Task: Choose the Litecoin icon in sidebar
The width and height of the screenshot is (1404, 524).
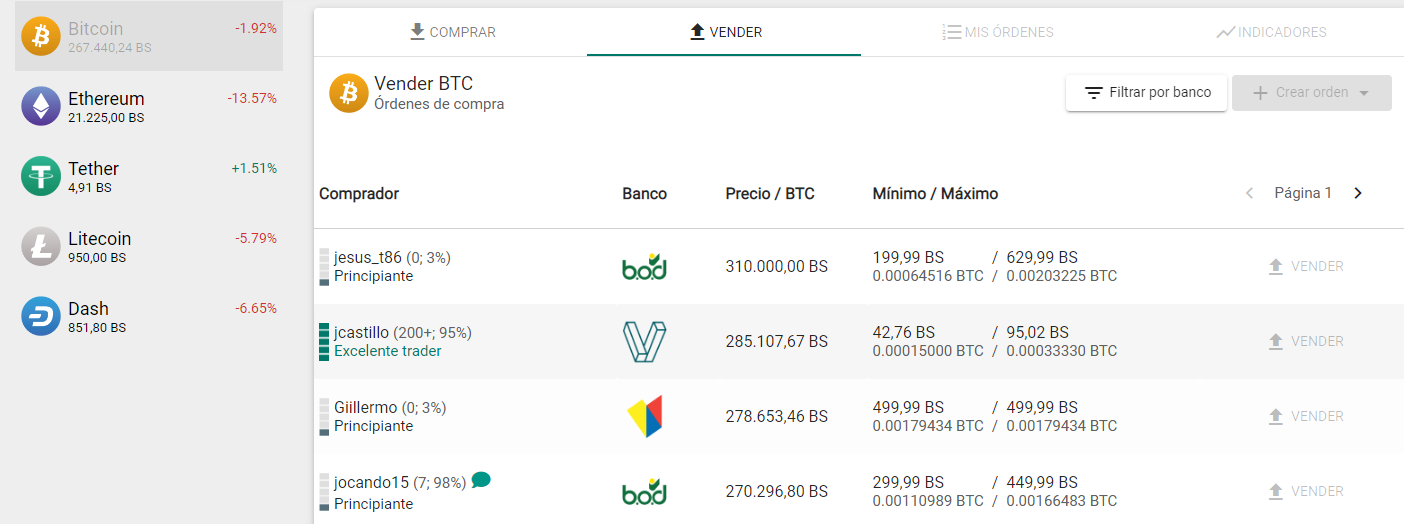Action: click(x=41, y=246)
